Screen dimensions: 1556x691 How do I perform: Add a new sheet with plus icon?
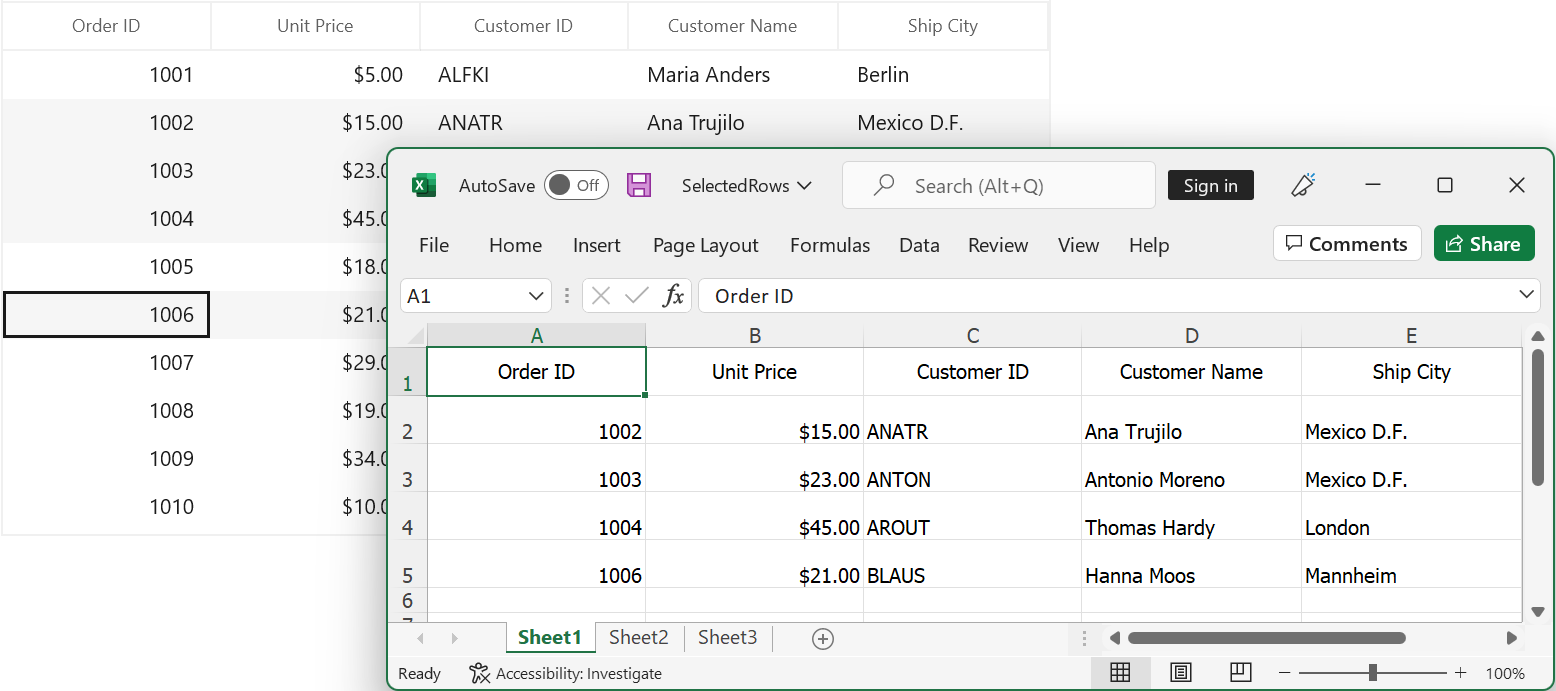pos(823,639)
